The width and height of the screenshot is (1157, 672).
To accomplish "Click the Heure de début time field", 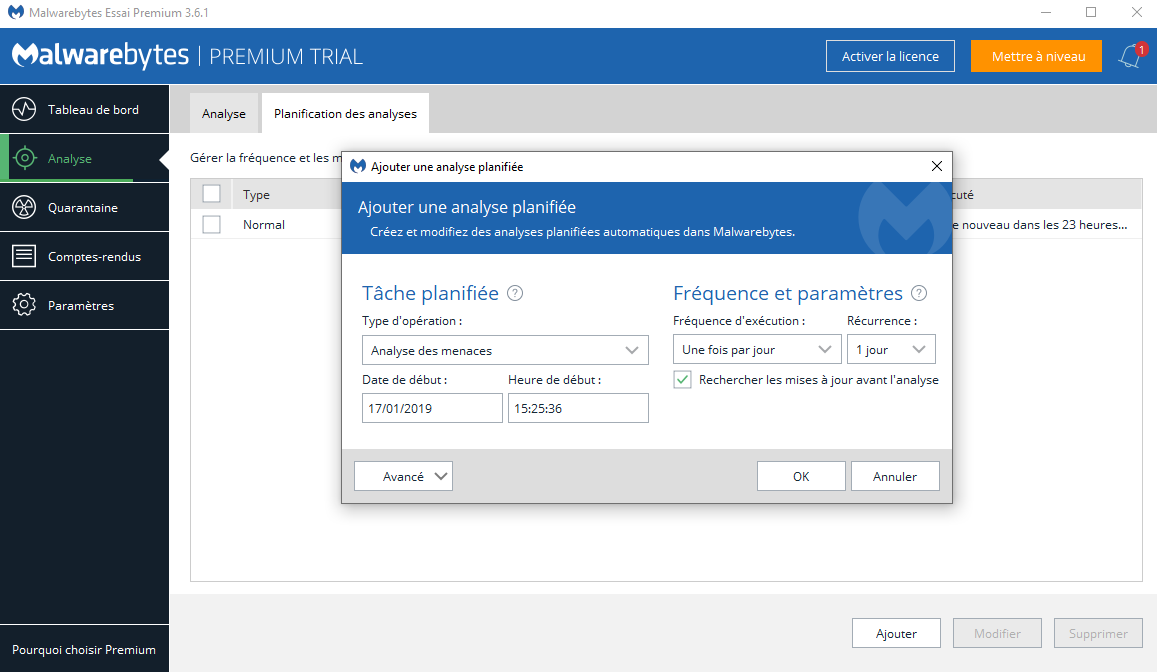I will (578, 408).
